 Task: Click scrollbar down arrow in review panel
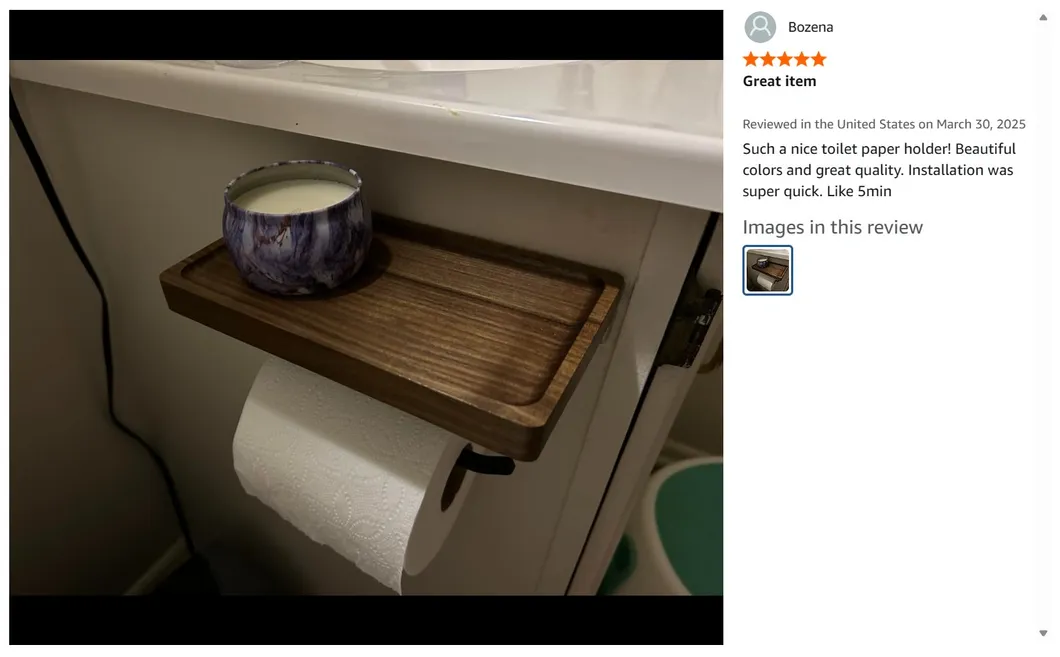coord(1043,633)
